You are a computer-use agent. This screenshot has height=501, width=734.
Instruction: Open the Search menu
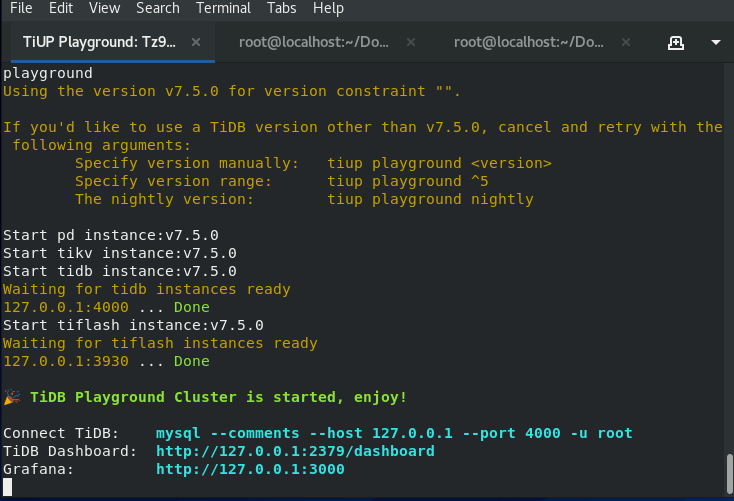point(158,8)
